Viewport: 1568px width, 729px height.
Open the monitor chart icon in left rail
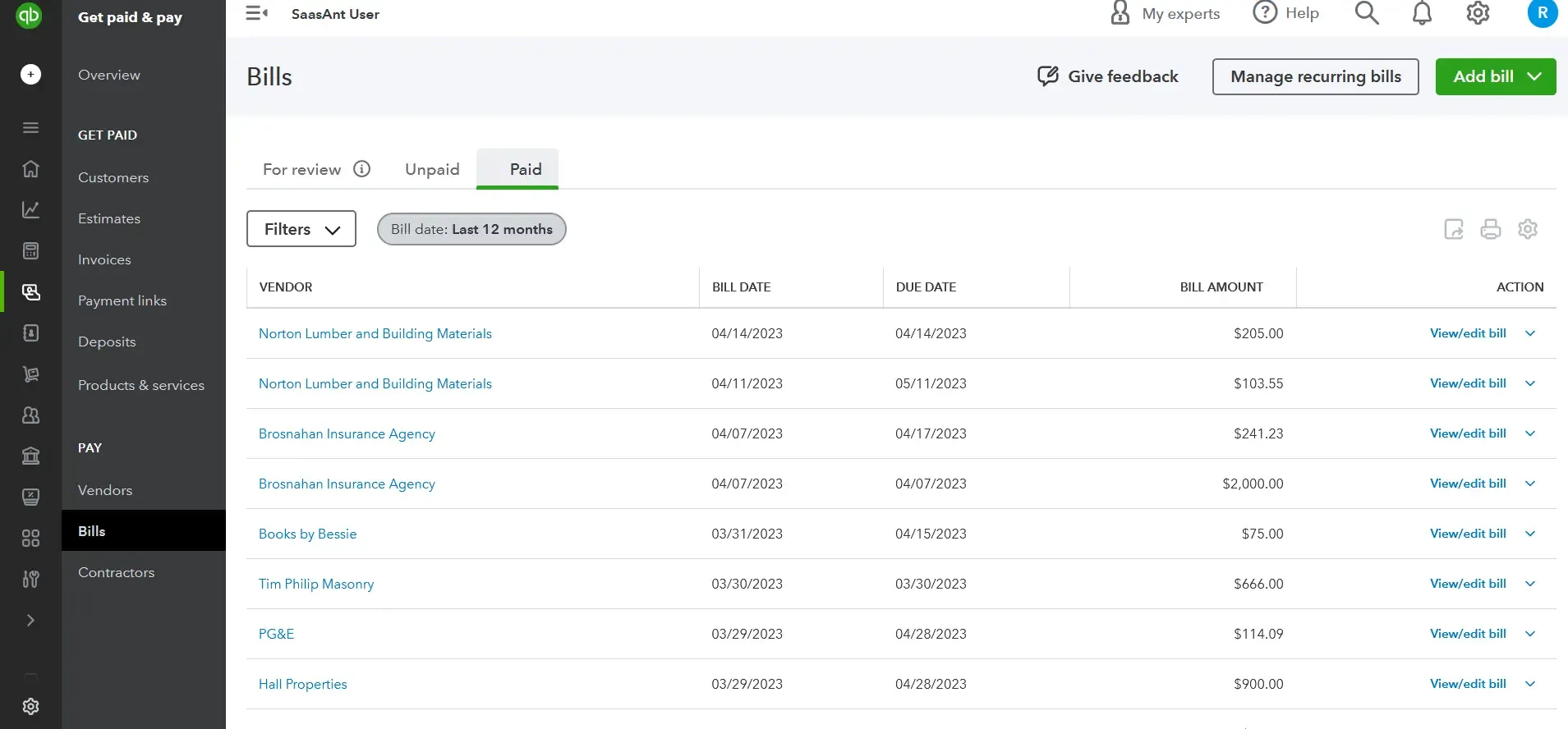[x=30, y=497]
